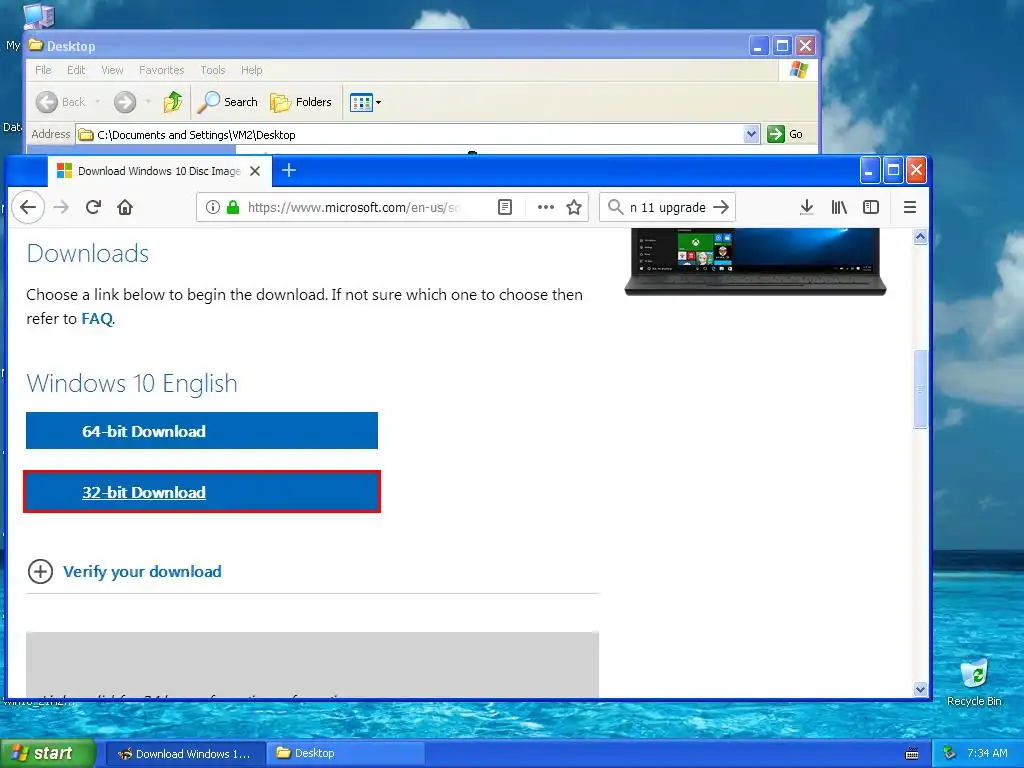Click the Firefox vertical scrollbar thumb
Viewport: 1024px width, 768px height.
coord(920,389)
